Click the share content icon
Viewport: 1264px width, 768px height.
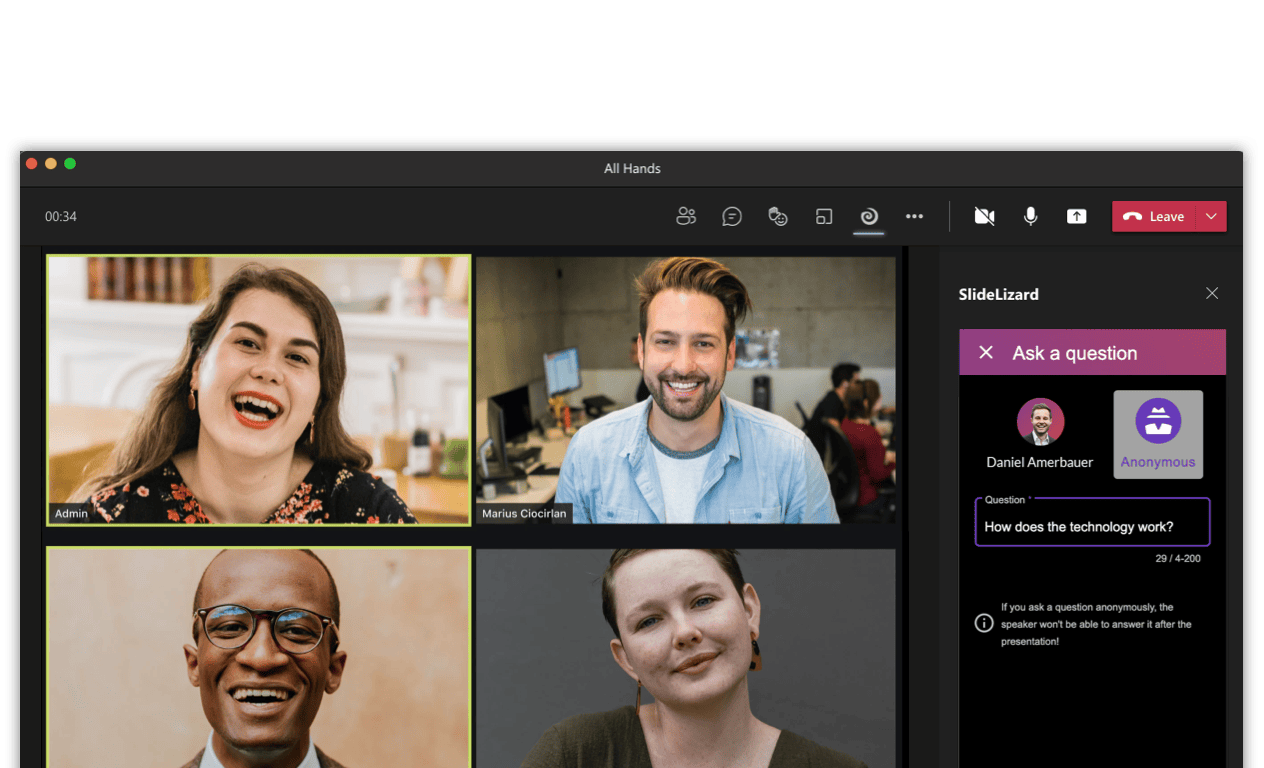(1076, 216)
